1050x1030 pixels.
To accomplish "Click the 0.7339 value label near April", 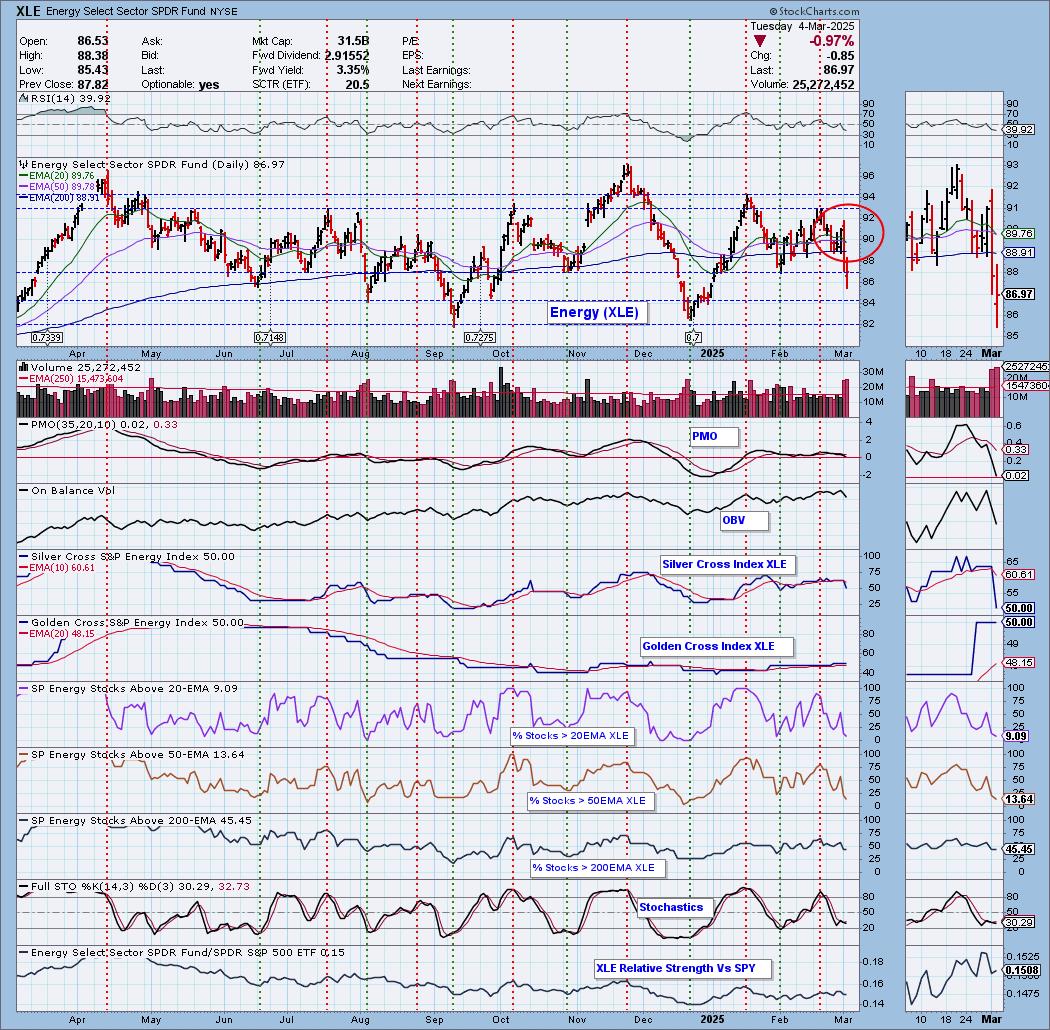I will (x=46, y=338).
